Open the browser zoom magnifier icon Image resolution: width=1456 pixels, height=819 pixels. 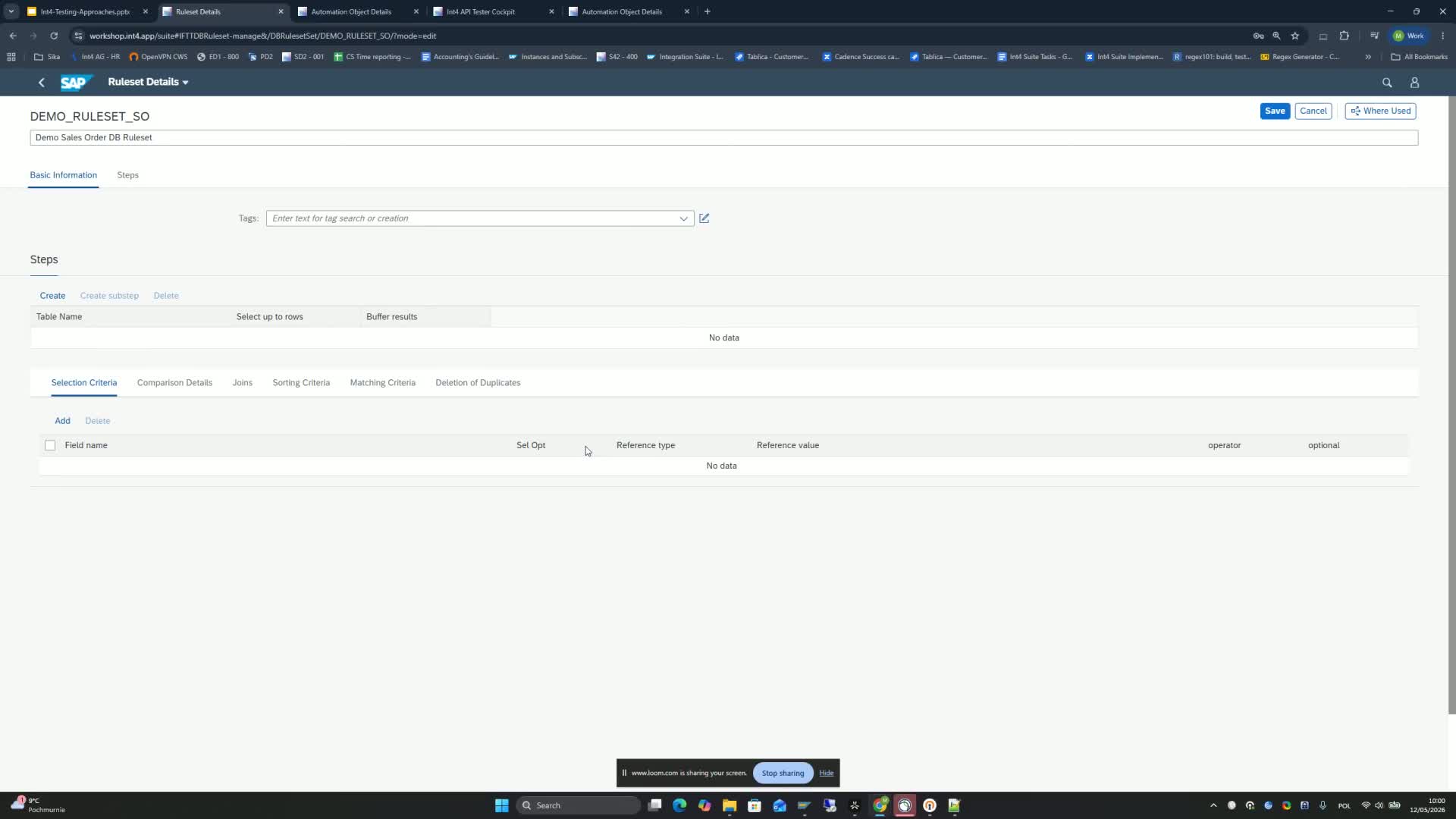click(x=1276, y=36)
